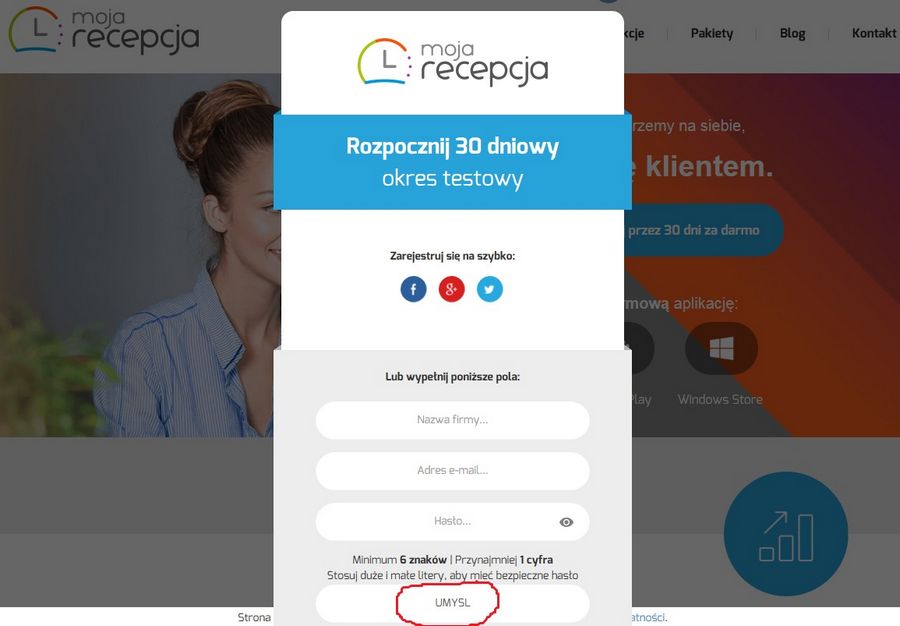
Task: Focus the Adres e-mail input field
Action: pyautogui.click(x=452, y=471)
